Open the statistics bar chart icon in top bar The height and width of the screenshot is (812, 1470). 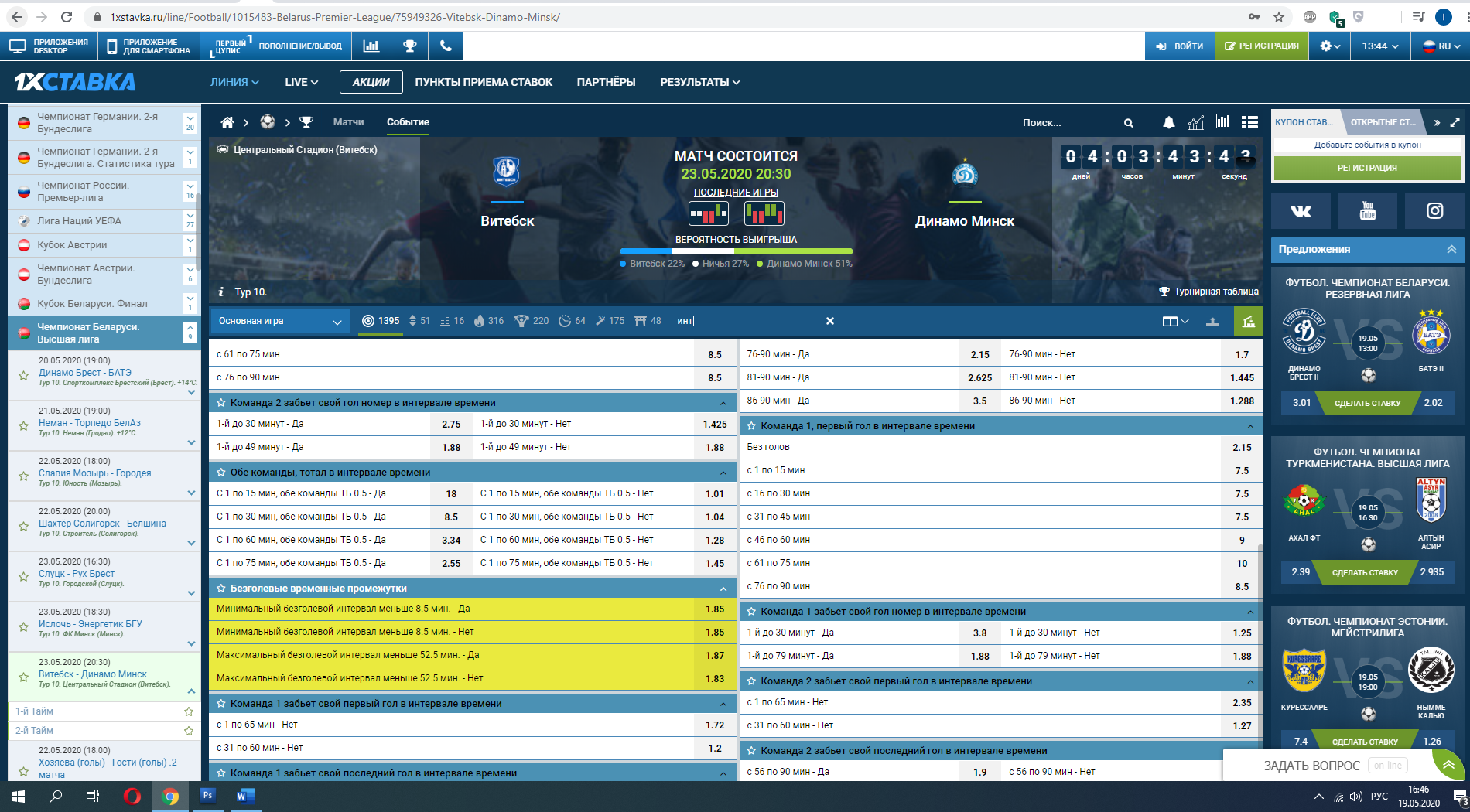(371, 46)
